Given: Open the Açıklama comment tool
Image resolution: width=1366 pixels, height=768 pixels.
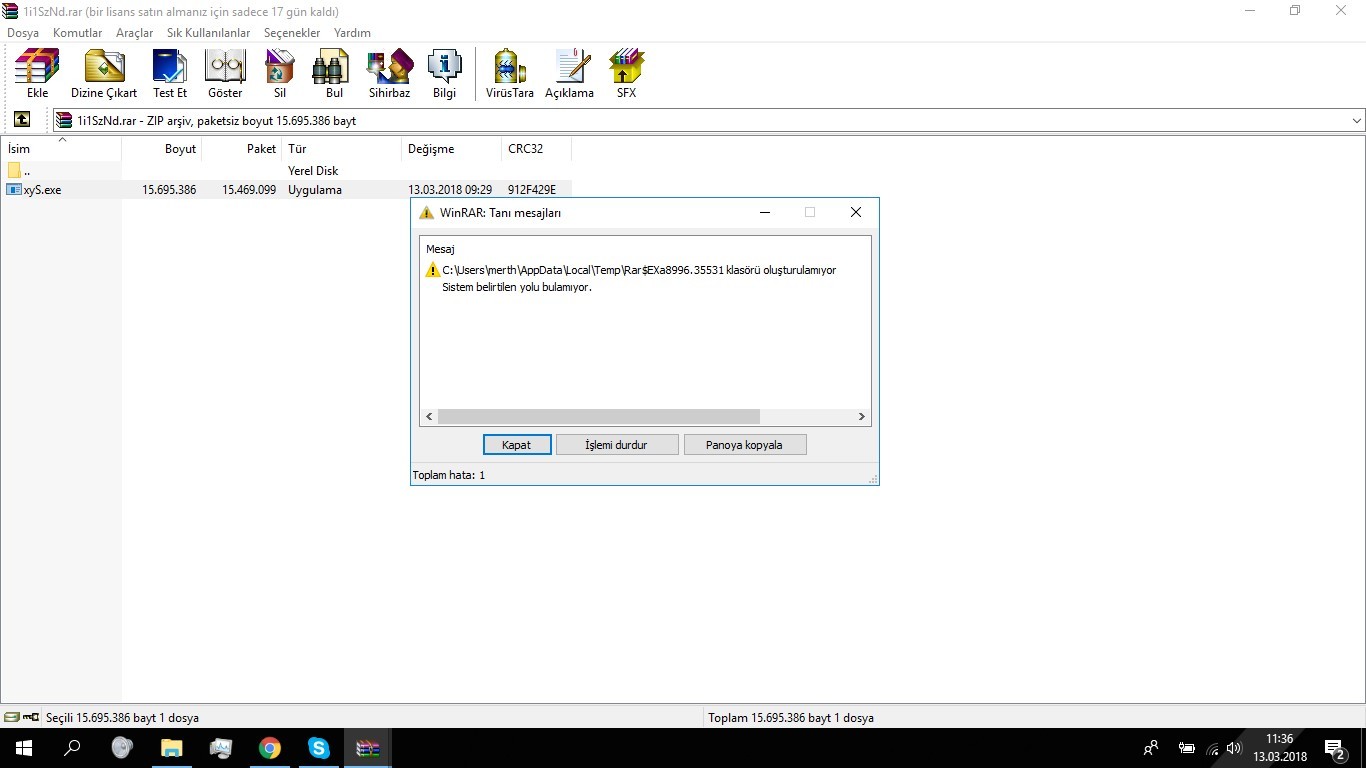Looking at the screenshot, I should tap(569, 73).
